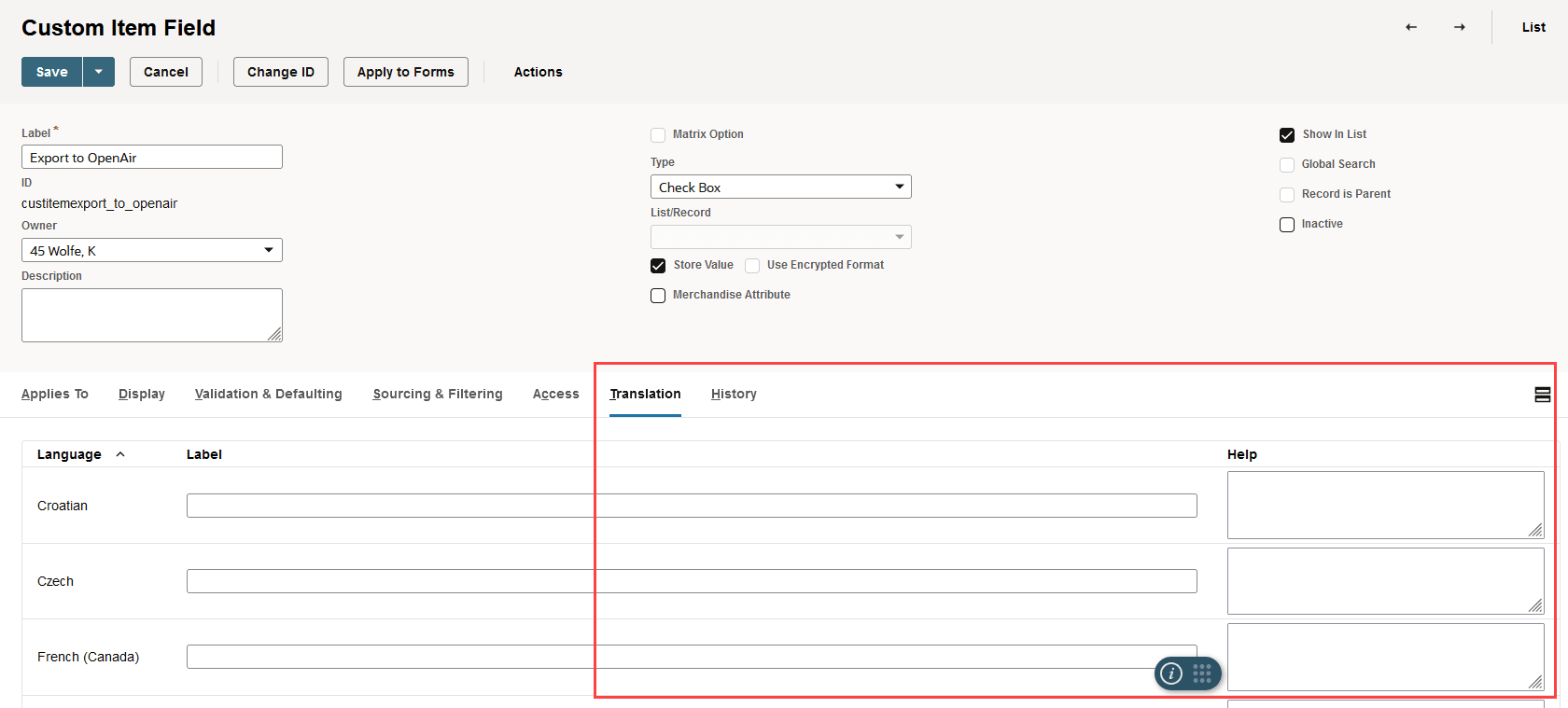This screenshot has width=1568, height=708.
Task: Enable Use Encrypted Format checkbox
Action: (752, 266)
